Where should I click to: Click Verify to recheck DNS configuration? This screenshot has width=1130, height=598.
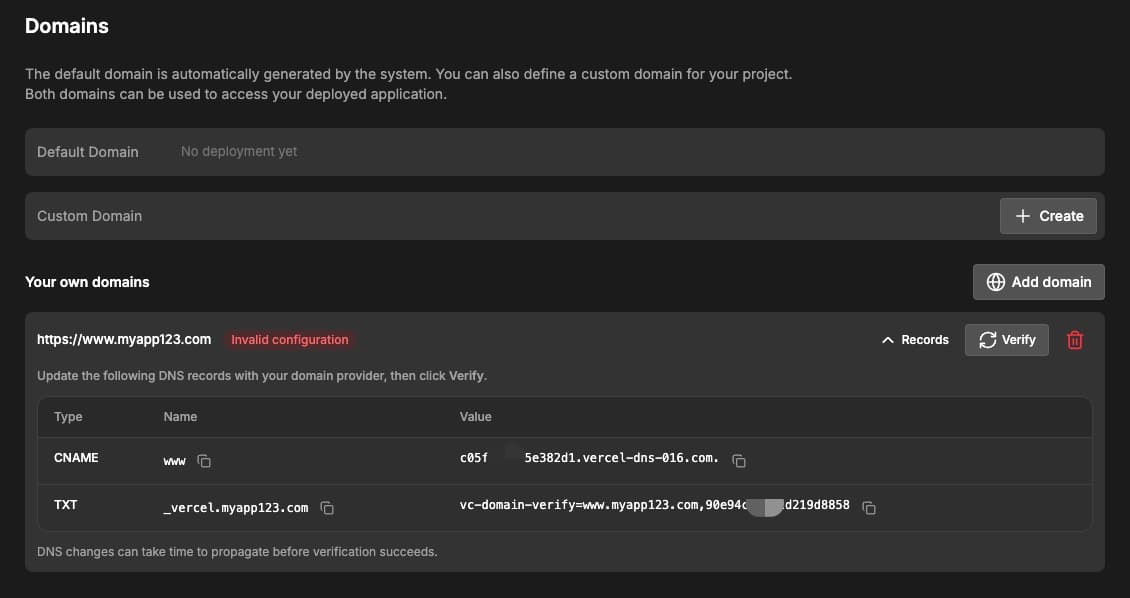pyautogui.click(x=1006, y=339)
